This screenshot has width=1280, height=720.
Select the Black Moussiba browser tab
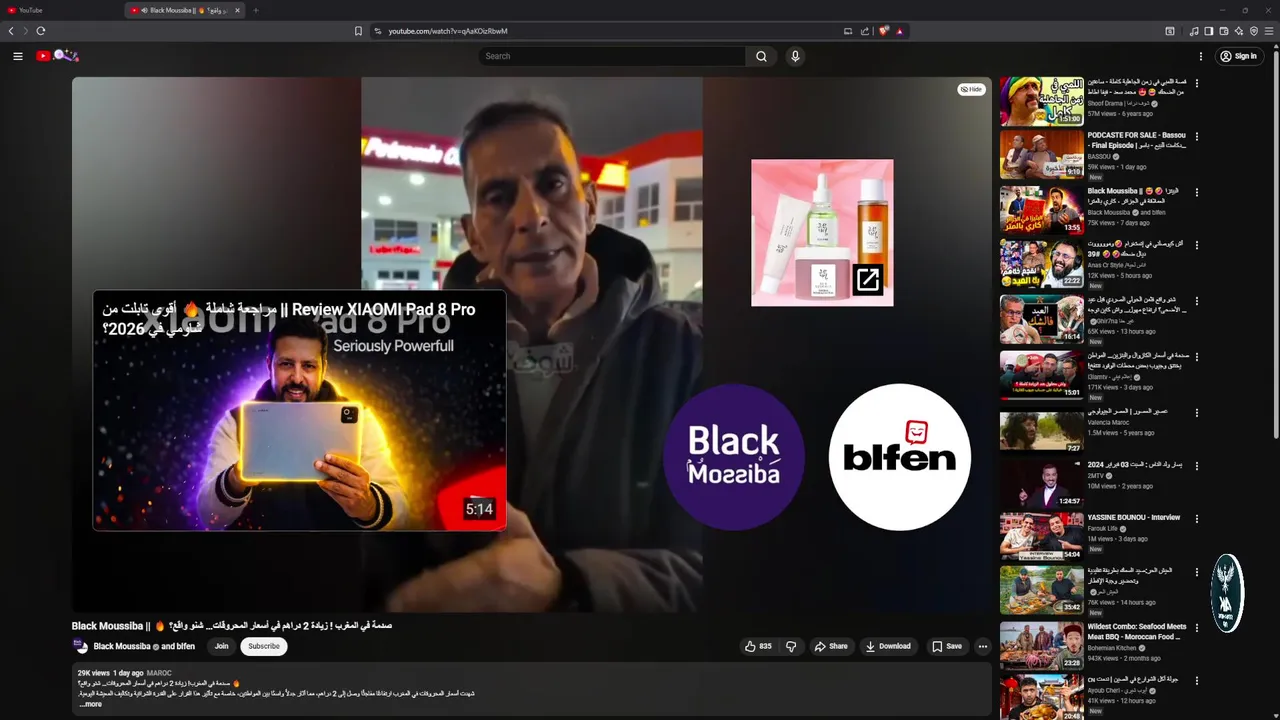click(x=186, y=10)
